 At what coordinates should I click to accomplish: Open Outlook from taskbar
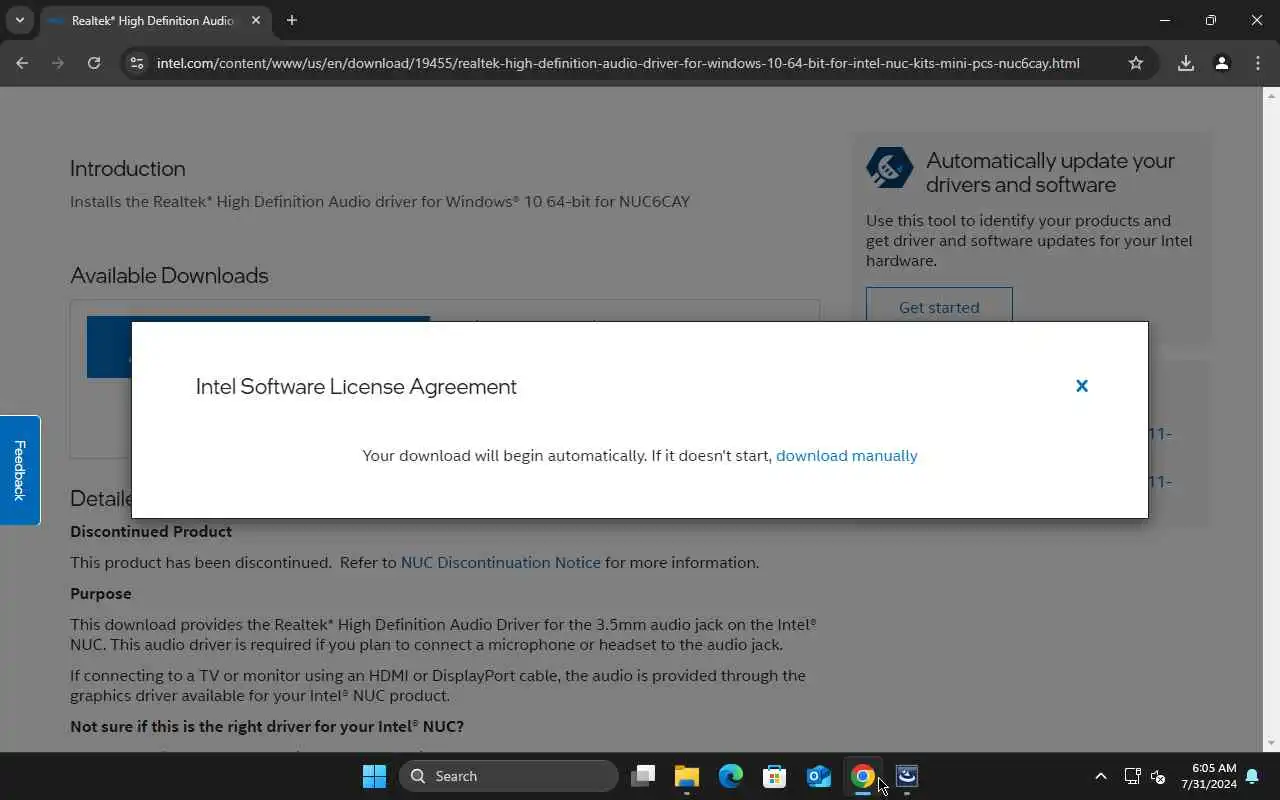point(819,776)
